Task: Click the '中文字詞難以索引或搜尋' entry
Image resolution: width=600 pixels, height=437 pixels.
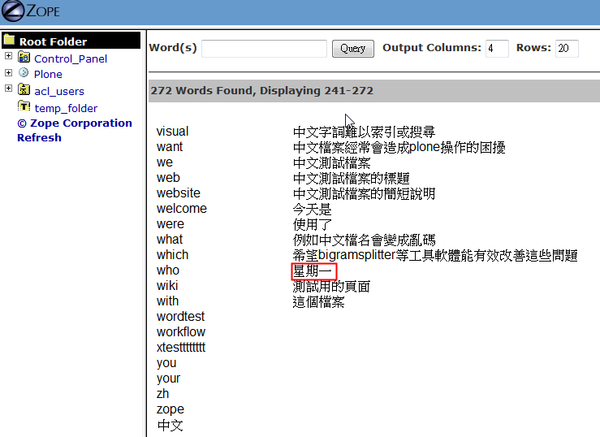Action: click(x=364, y=132)
